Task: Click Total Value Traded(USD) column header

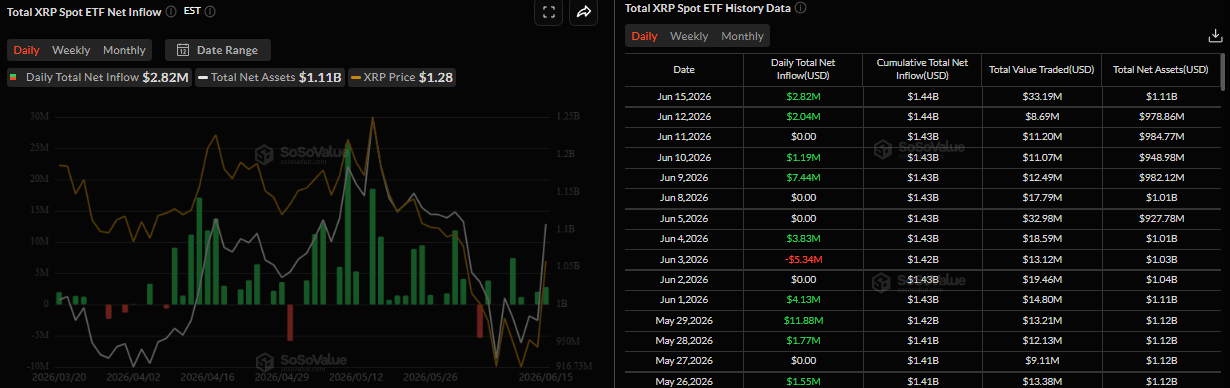Action: (x=1041, y=70)
